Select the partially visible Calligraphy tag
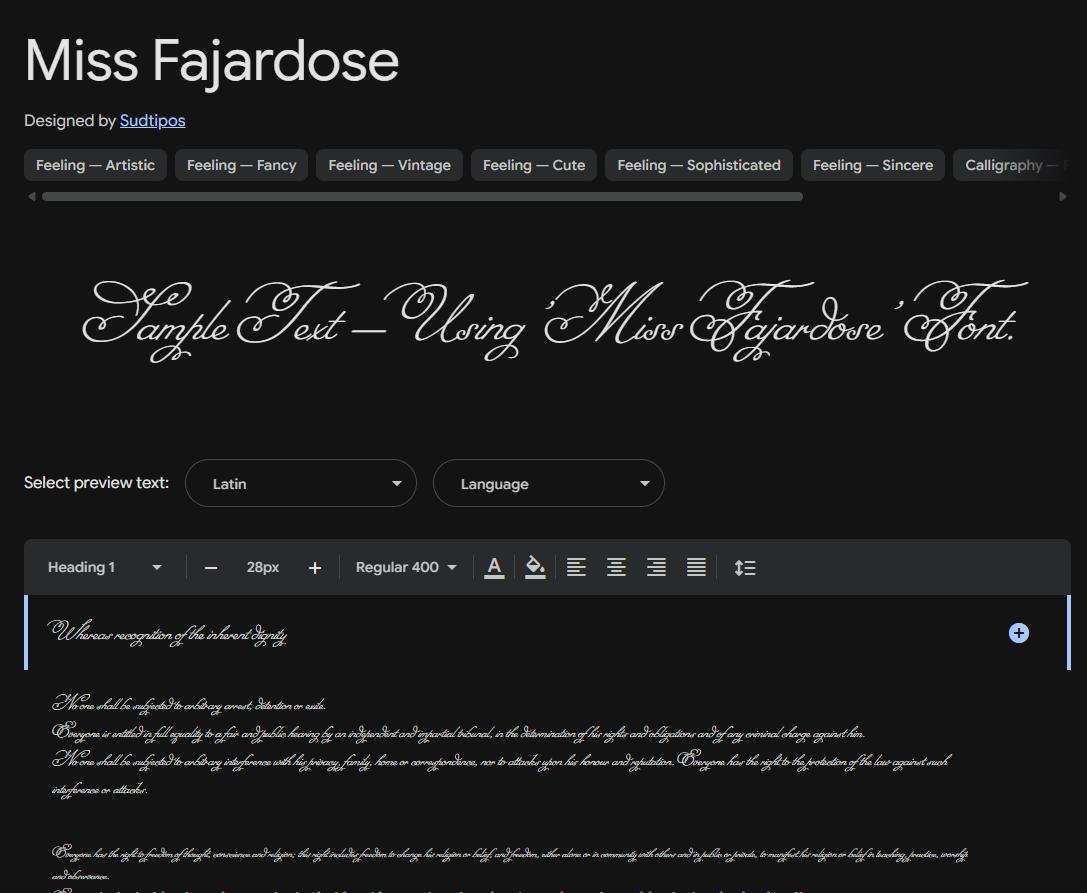Viewport: 1087px width, 893px height. coord(1009,165)
